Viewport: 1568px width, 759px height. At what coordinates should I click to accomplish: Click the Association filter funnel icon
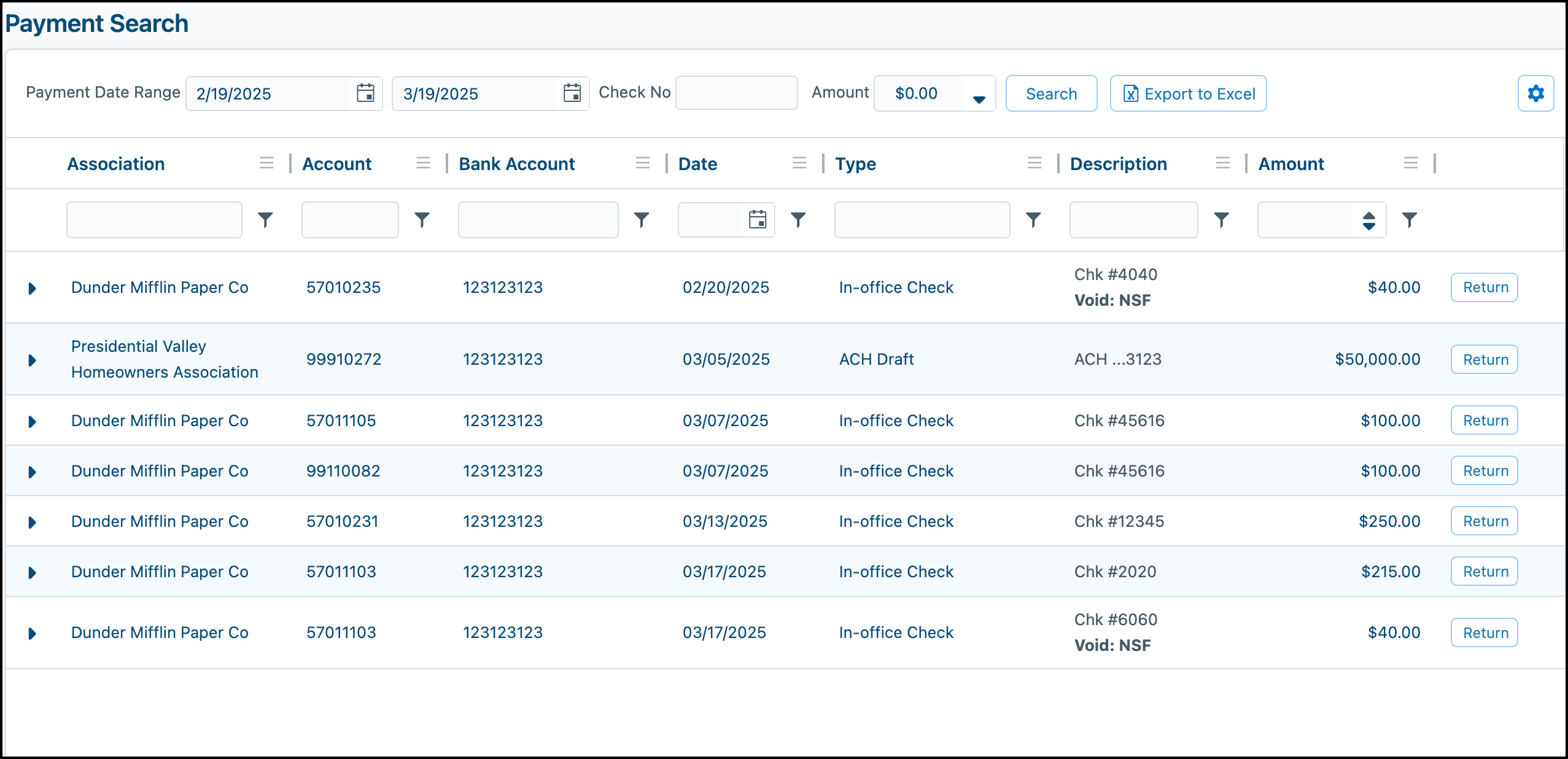[x=265, y=220]
